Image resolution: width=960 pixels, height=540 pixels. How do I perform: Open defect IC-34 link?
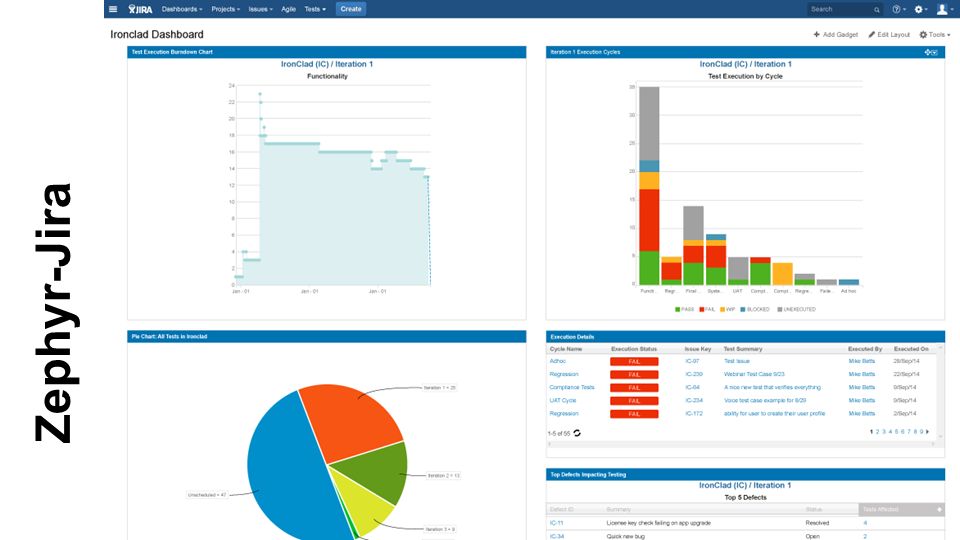coord(557,536)
